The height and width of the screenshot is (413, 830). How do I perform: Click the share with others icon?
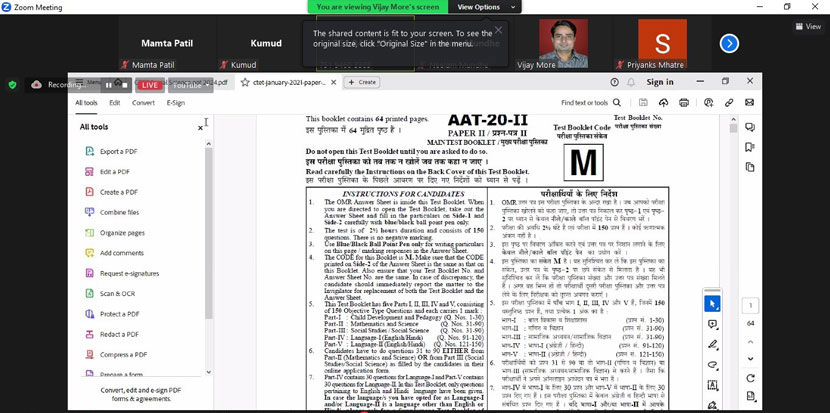709,103
